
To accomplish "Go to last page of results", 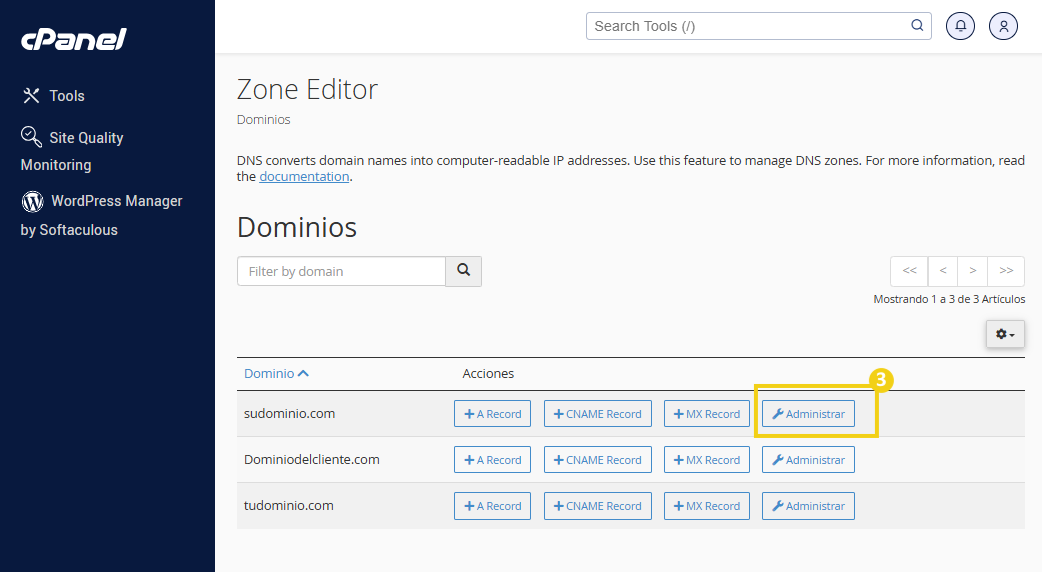I will [1006, 270].
